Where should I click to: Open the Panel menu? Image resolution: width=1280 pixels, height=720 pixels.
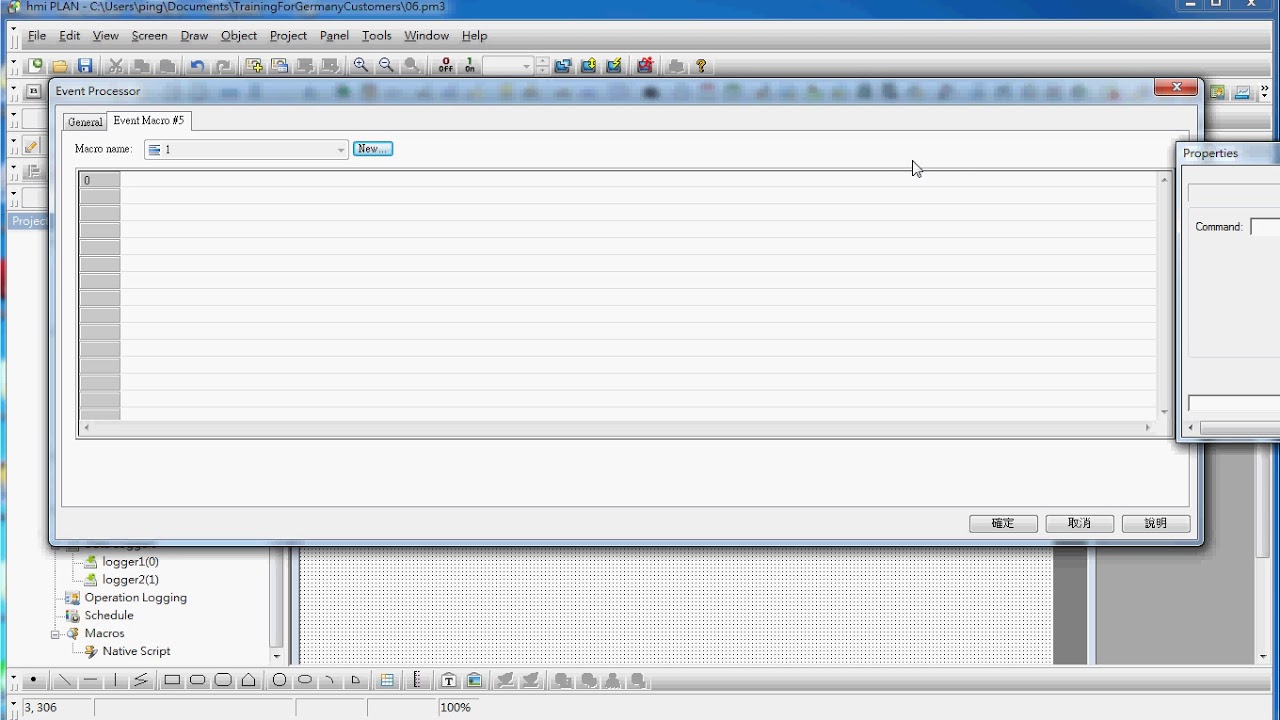pos(334,36)
